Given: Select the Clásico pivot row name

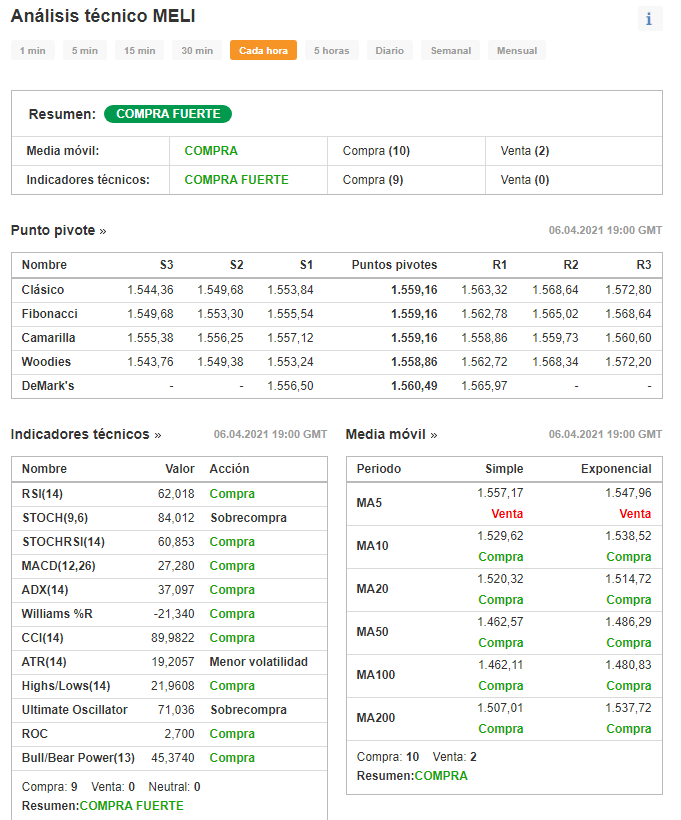Looking at the screenshot, I should click(x=43, y=290).
